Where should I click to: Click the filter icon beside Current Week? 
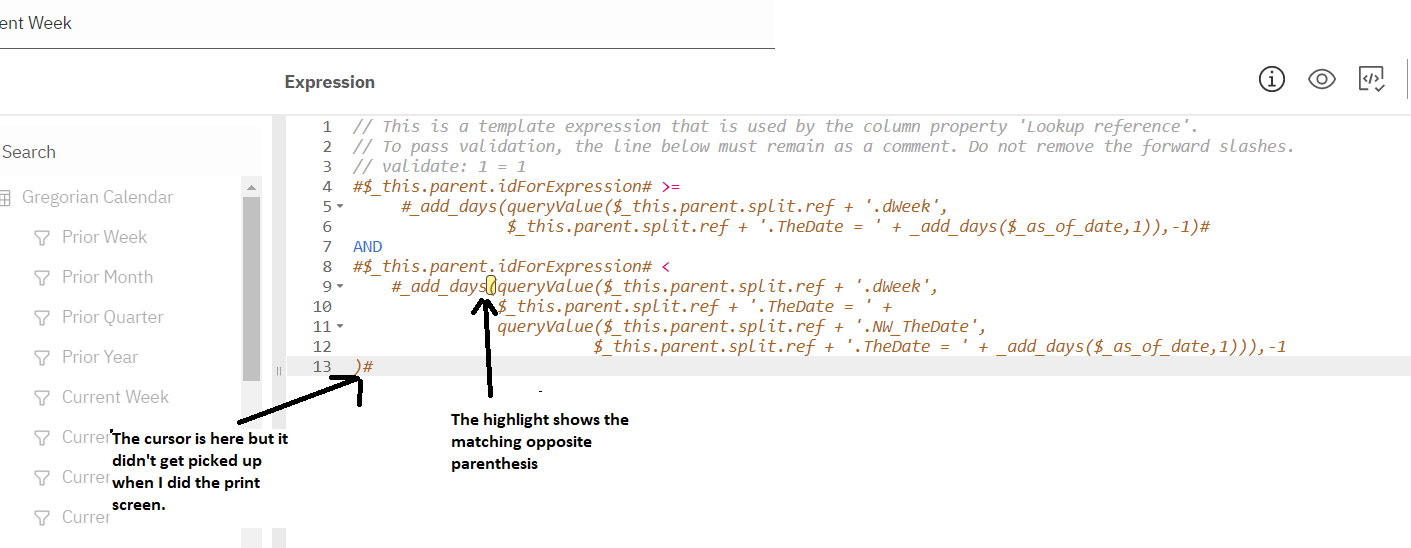[41, 397]
